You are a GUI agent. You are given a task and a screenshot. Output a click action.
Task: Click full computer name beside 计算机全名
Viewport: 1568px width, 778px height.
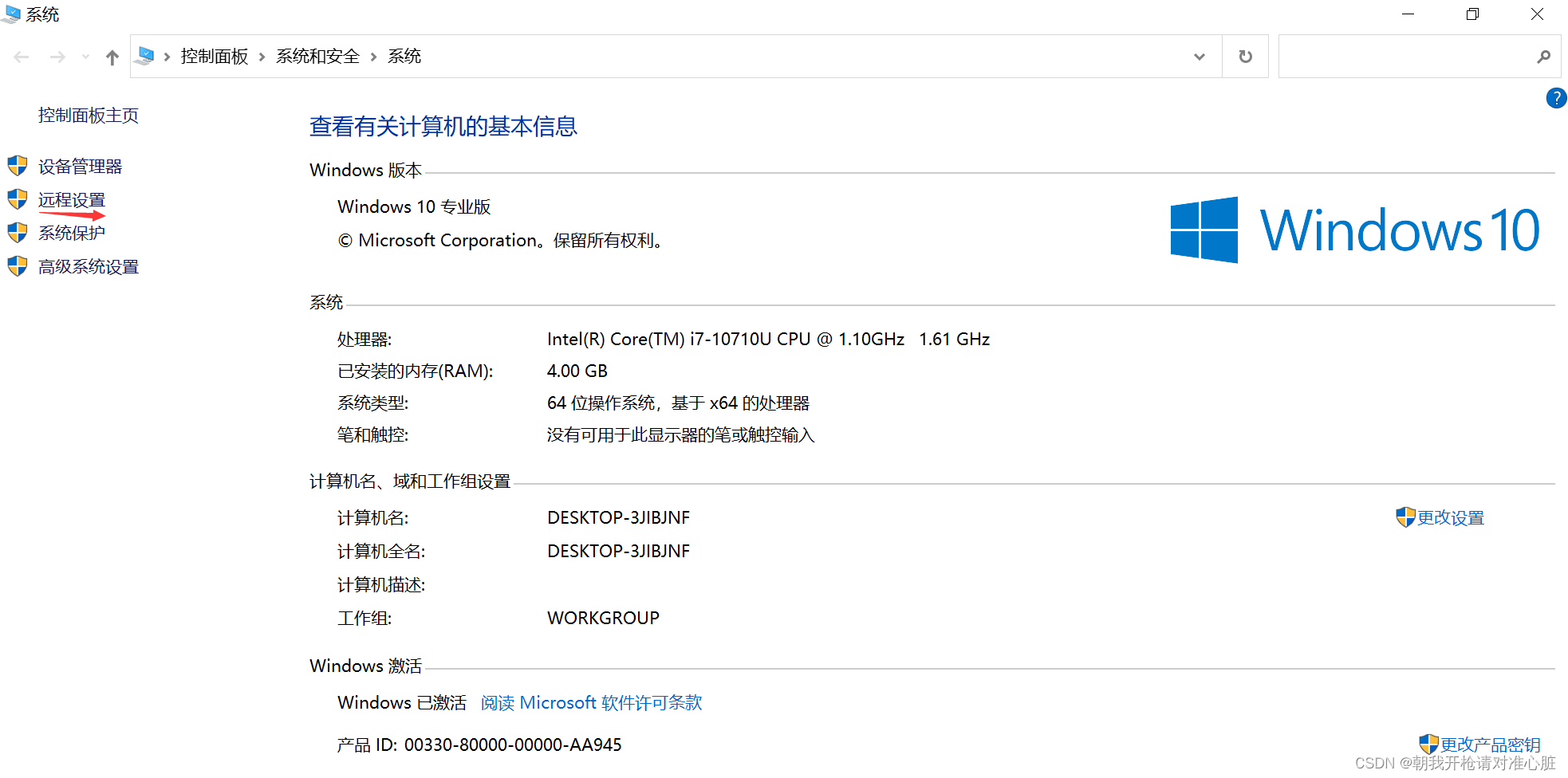pyautogui.click(x=618, y=552)
